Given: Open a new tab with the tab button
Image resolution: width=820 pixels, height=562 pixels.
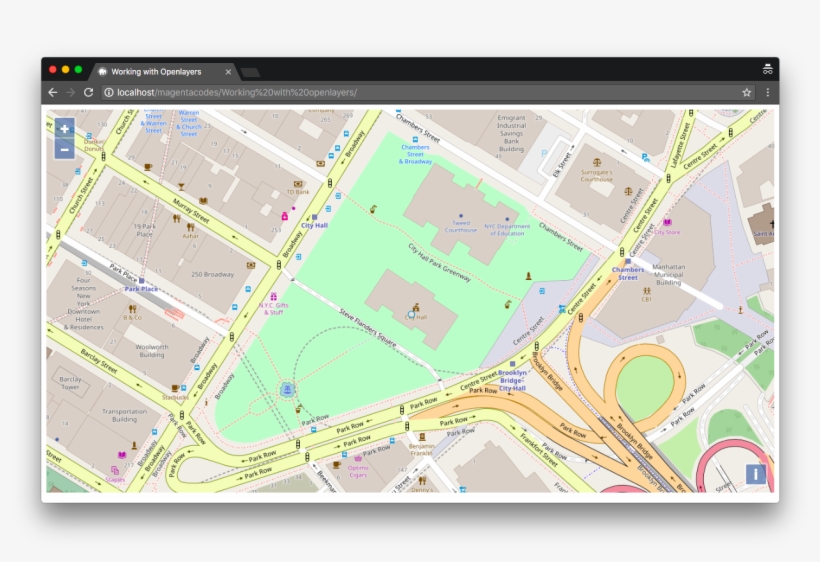Looking at the screenshot, I should tap(250, 72).
